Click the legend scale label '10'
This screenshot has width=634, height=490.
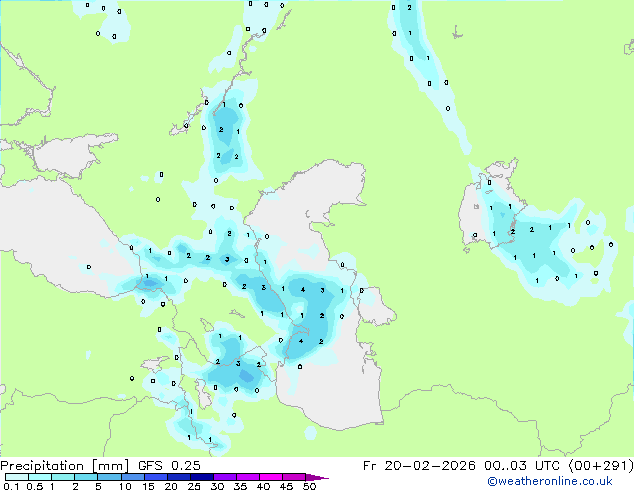coord(125,486)
